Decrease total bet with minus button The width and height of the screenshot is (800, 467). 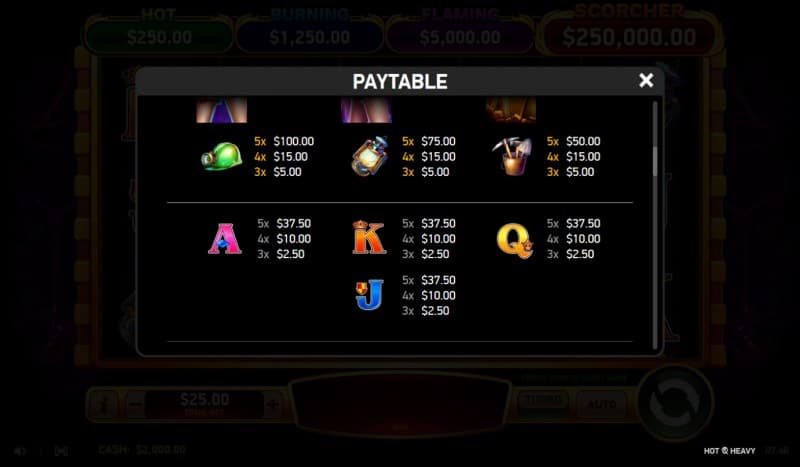(135, 405)
